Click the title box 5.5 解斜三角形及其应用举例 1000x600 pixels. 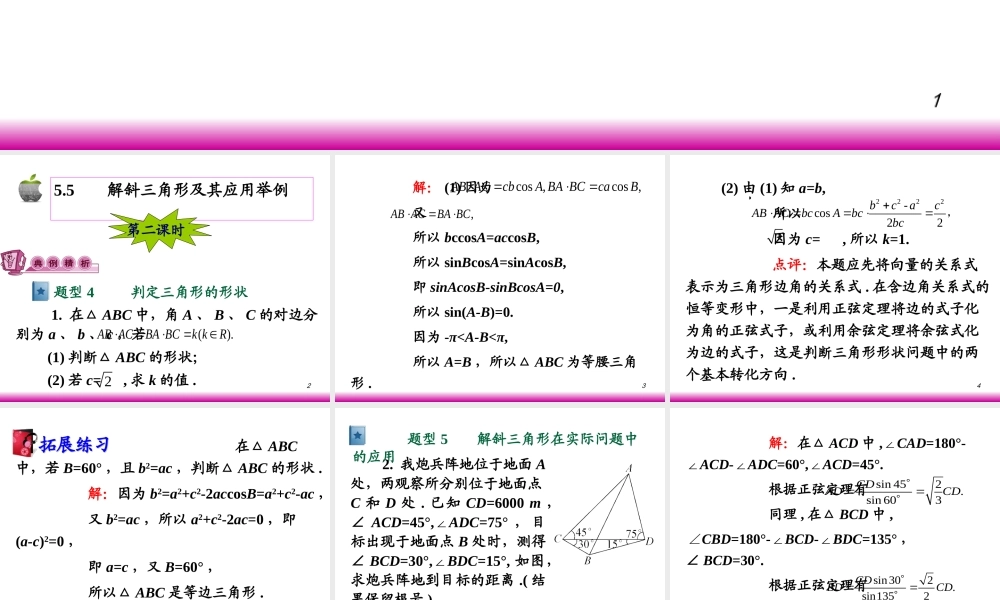pyautogui.click(x=182, y=199)
